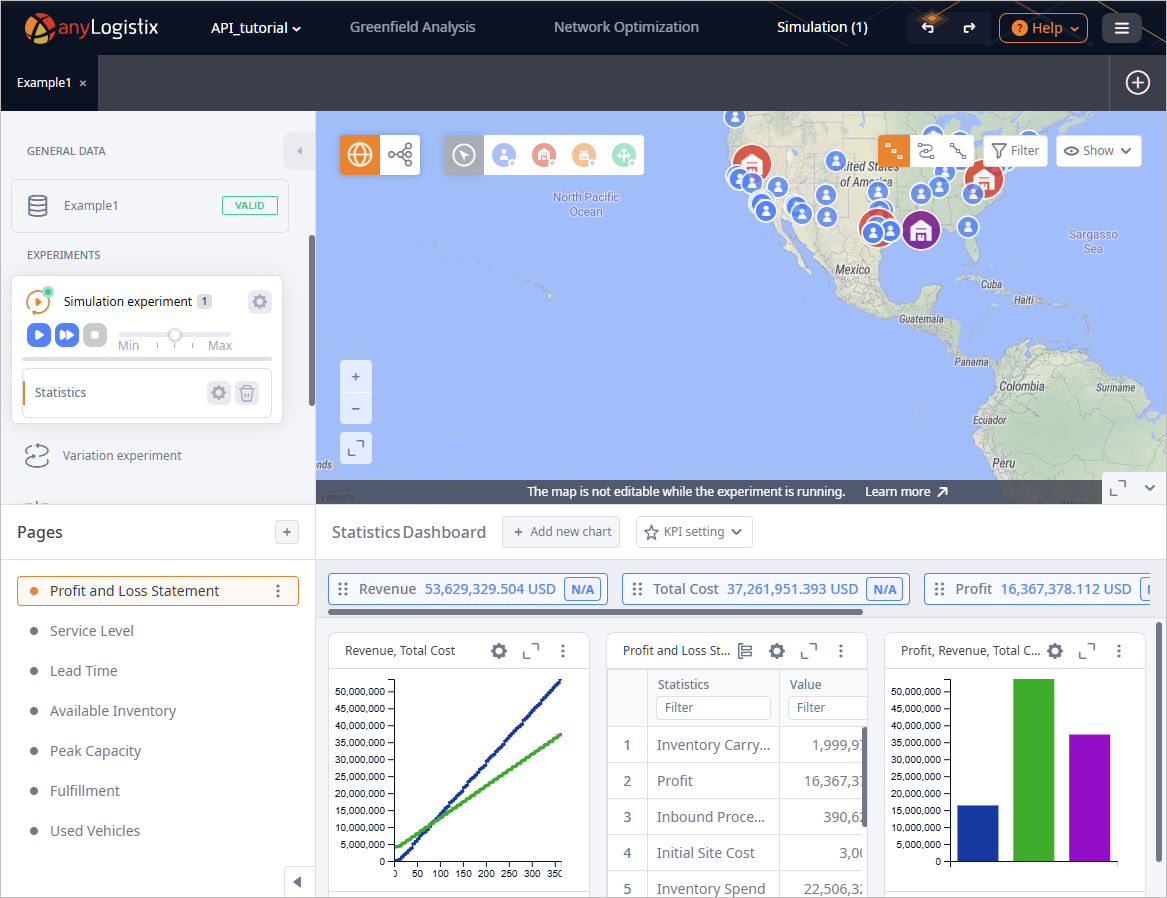This screenshot has height=898, width=1167.
Task: Click Revenue KPI drag handle
Action: 343,589
